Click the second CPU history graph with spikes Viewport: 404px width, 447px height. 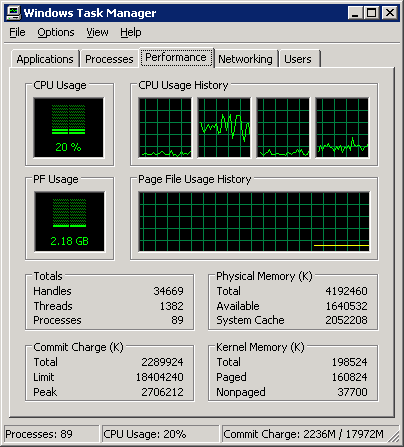(224, 127)
